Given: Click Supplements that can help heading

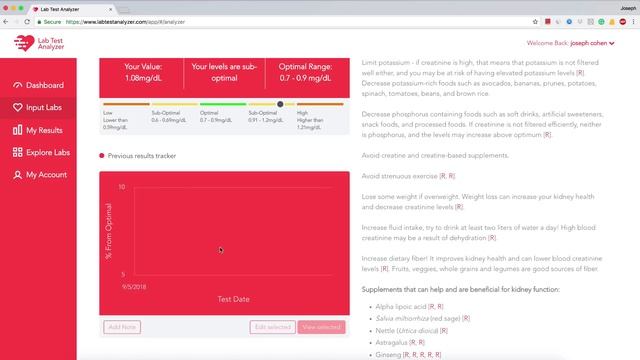Looking at the screenshot, I should (460, 289).
